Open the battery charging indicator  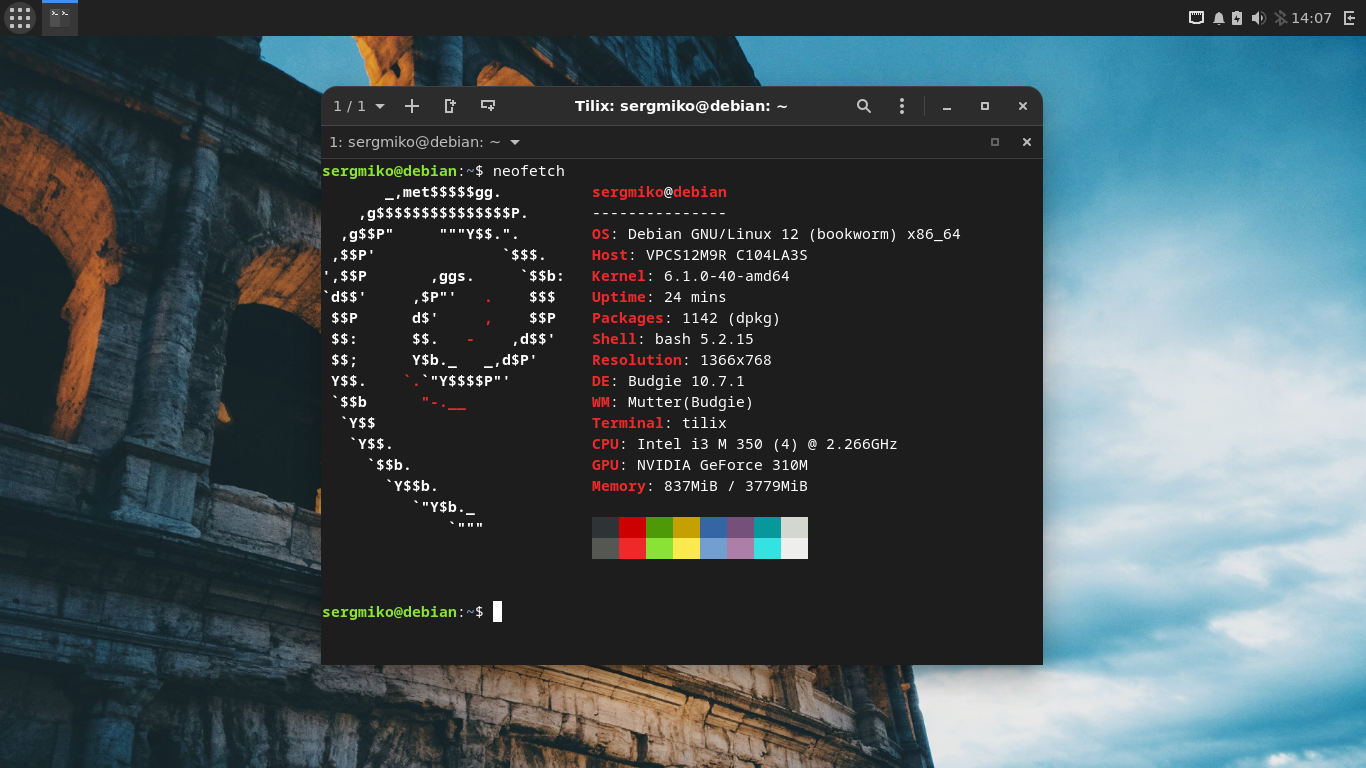pyautogui.click(x=1238, y=18)
